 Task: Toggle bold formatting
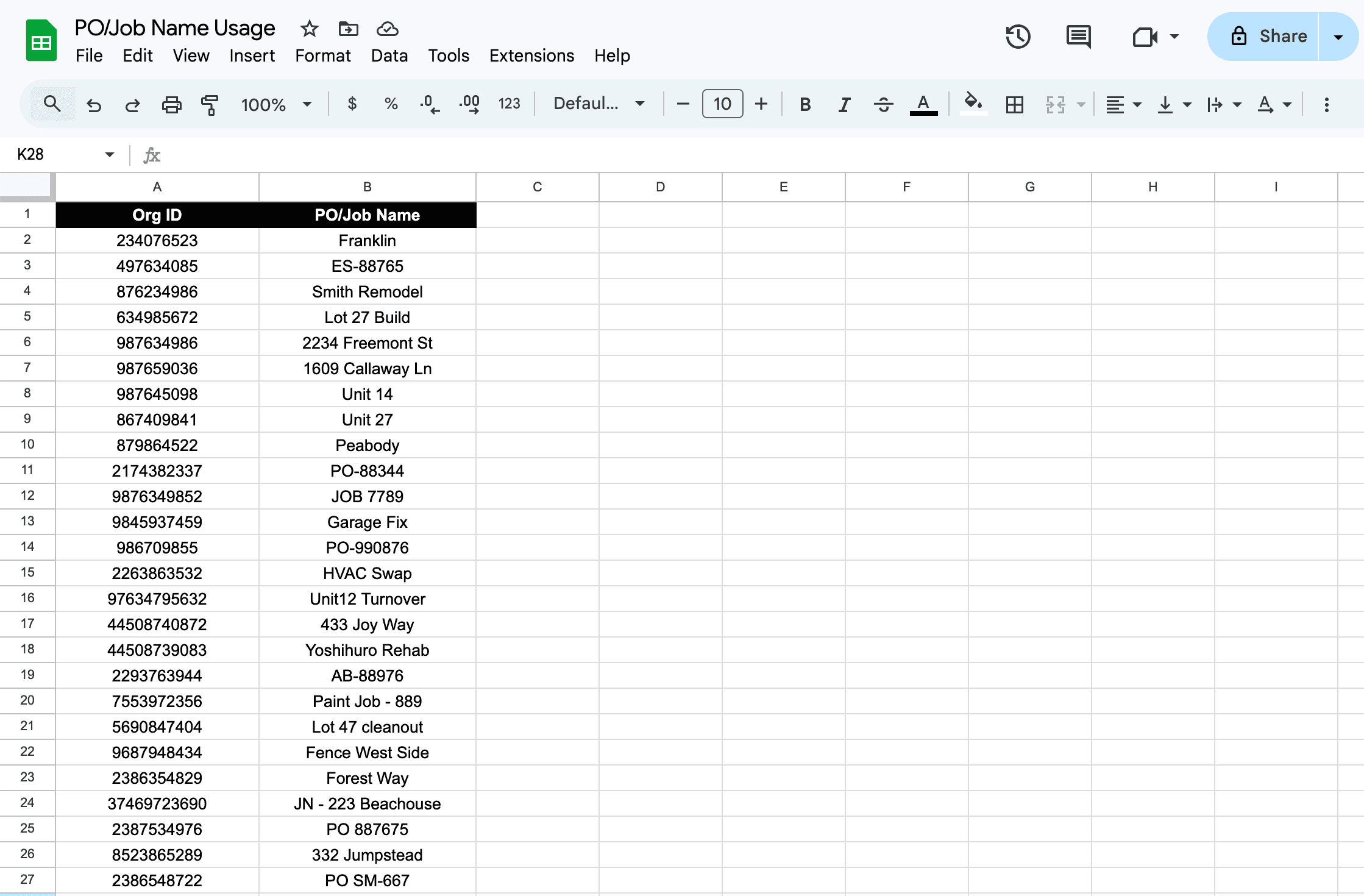[x=805, y=104]
